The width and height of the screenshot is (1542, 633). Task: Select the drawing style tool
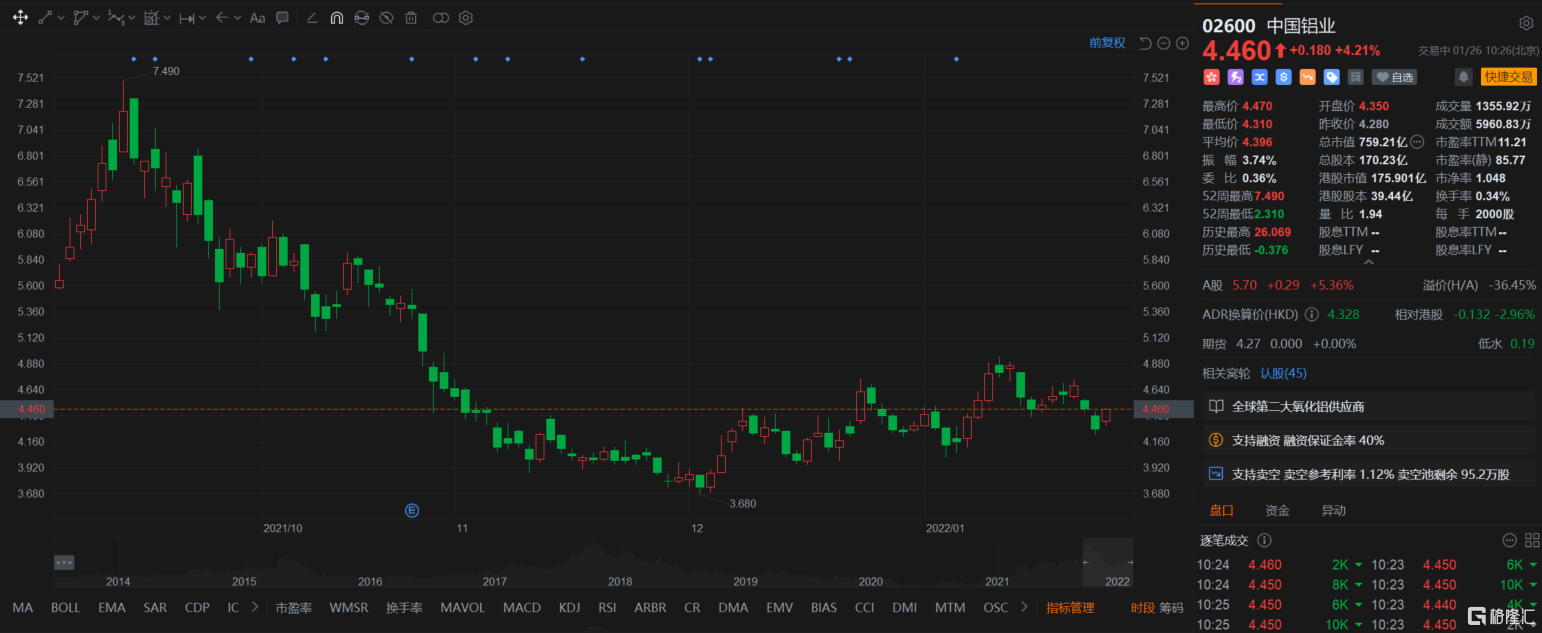[312, 18]
